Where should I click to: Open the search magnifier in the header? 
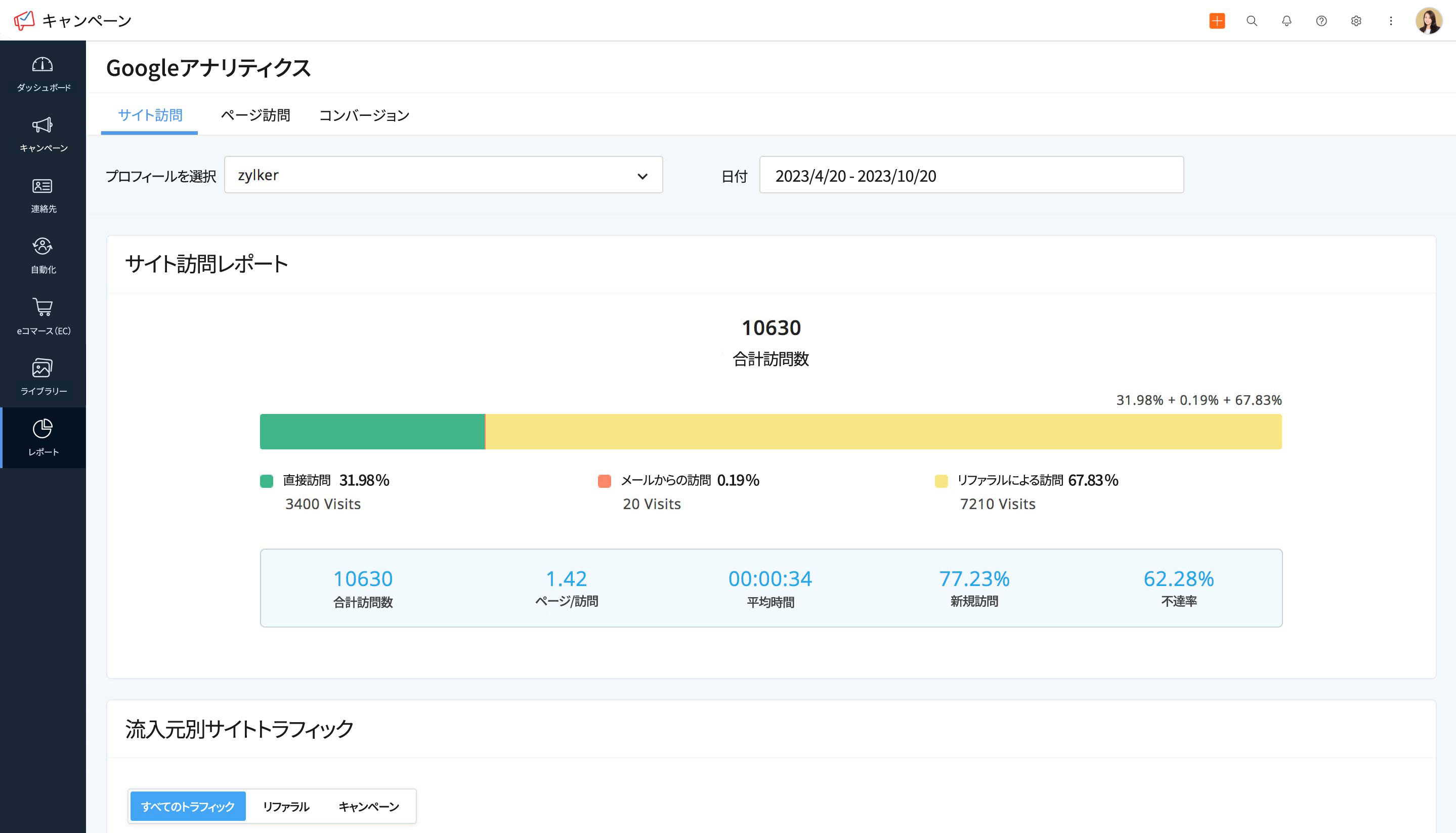tap(1252, 21)
